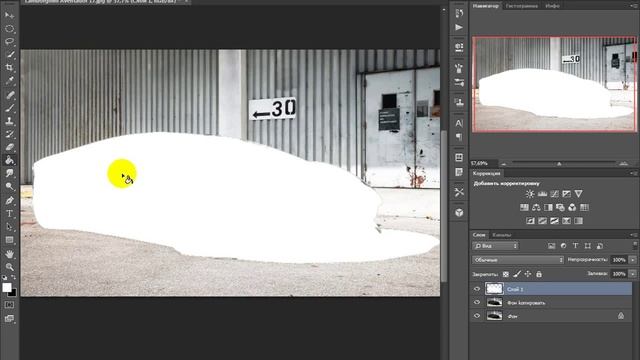Select the Quick Selection tool
Screen dimensions: 640x360
pos(9,55)
